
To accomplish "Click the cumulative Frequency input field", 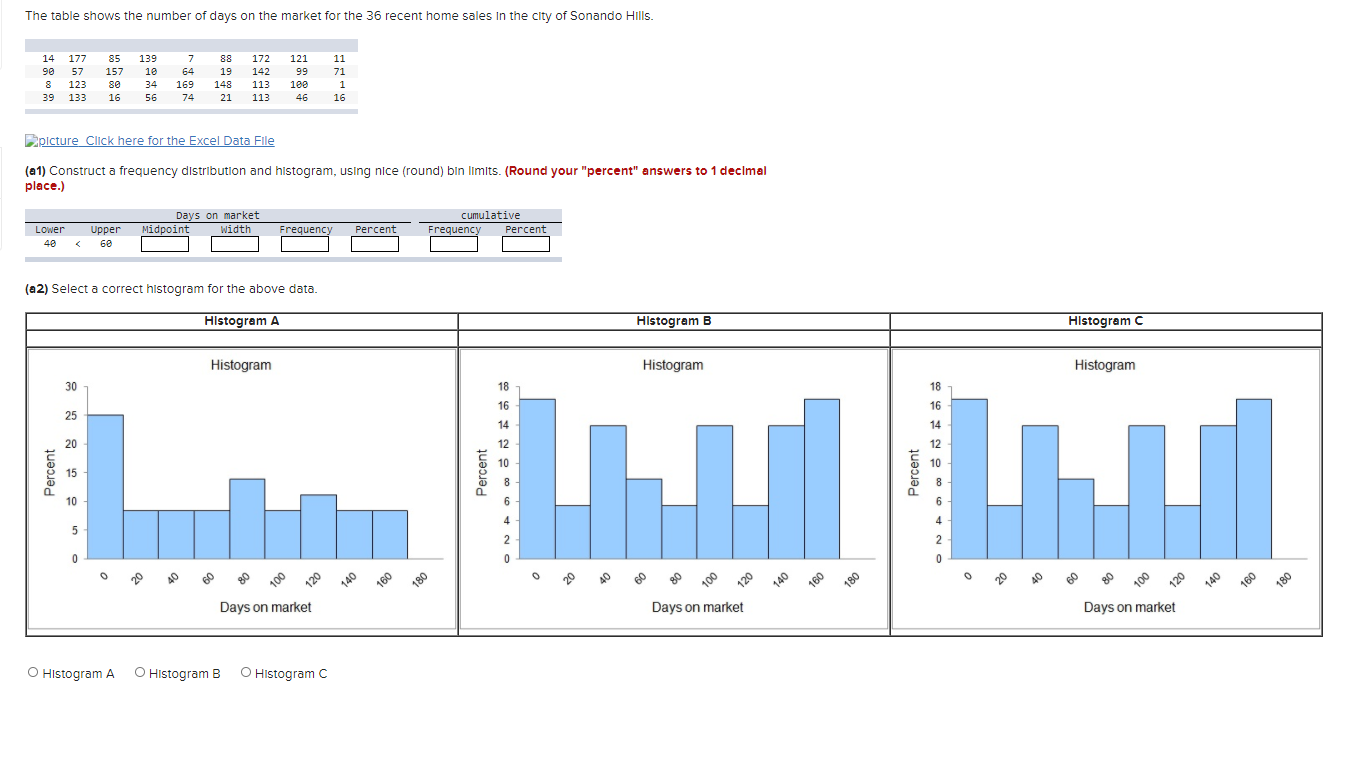I will [x=454, y=243].
